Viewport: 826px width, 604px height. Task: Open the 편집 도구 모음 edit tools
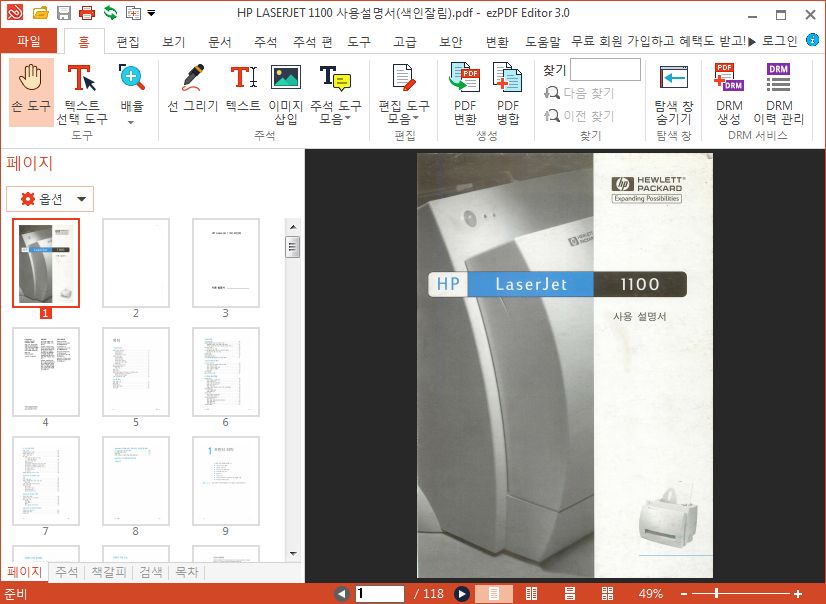(x=404, y=94)
